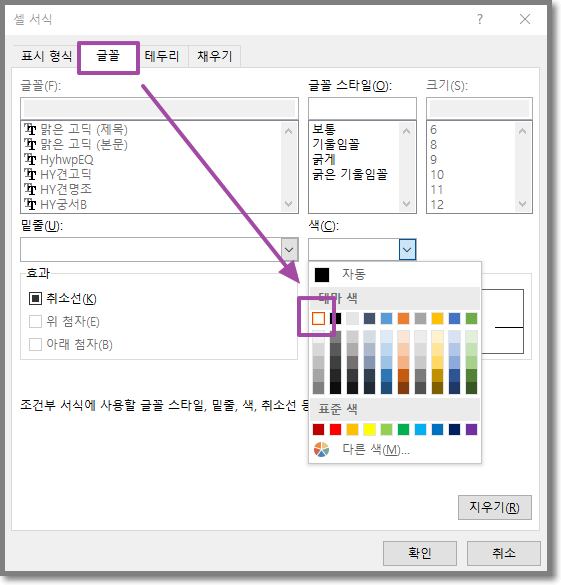This screenshot has height=585, width=561.
Task: Pick the purple standard color
Action: [x=471, y=429]
